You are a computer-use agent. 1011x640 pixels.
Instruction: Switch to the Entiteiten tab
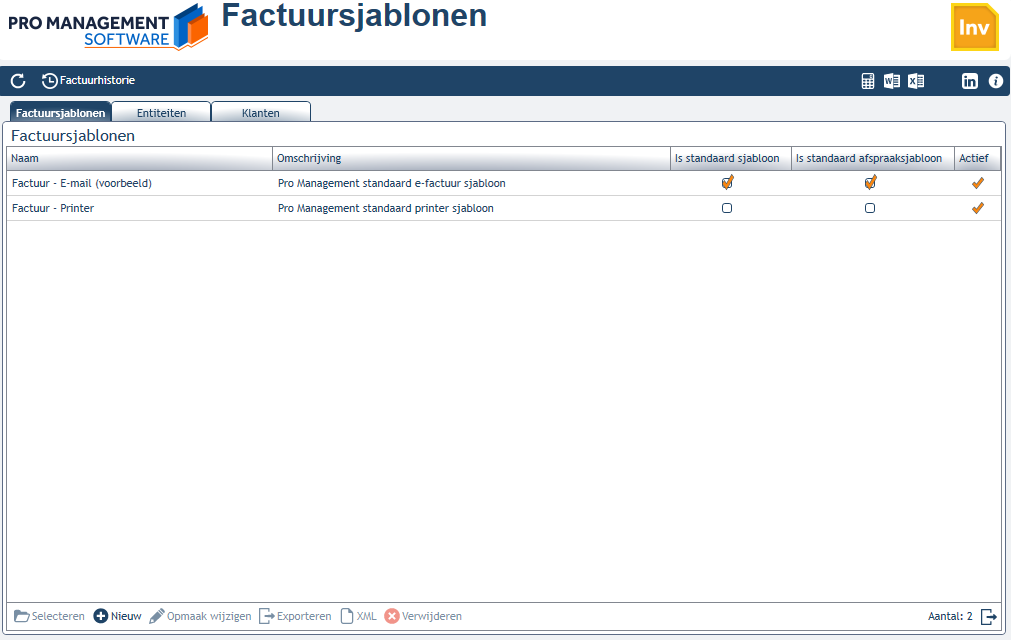[x=161, y=112]
